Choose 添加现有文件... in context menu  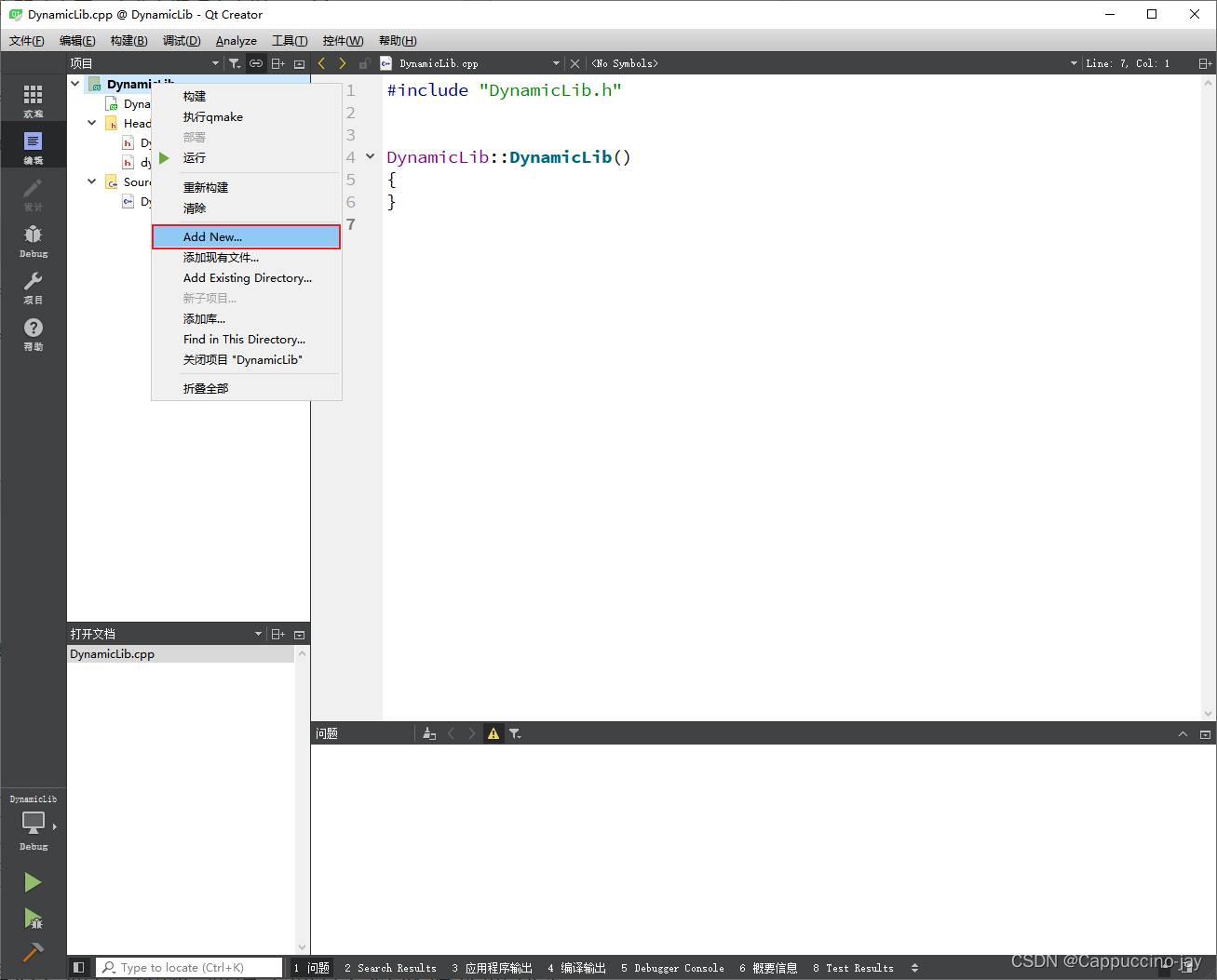click(247, 257)
